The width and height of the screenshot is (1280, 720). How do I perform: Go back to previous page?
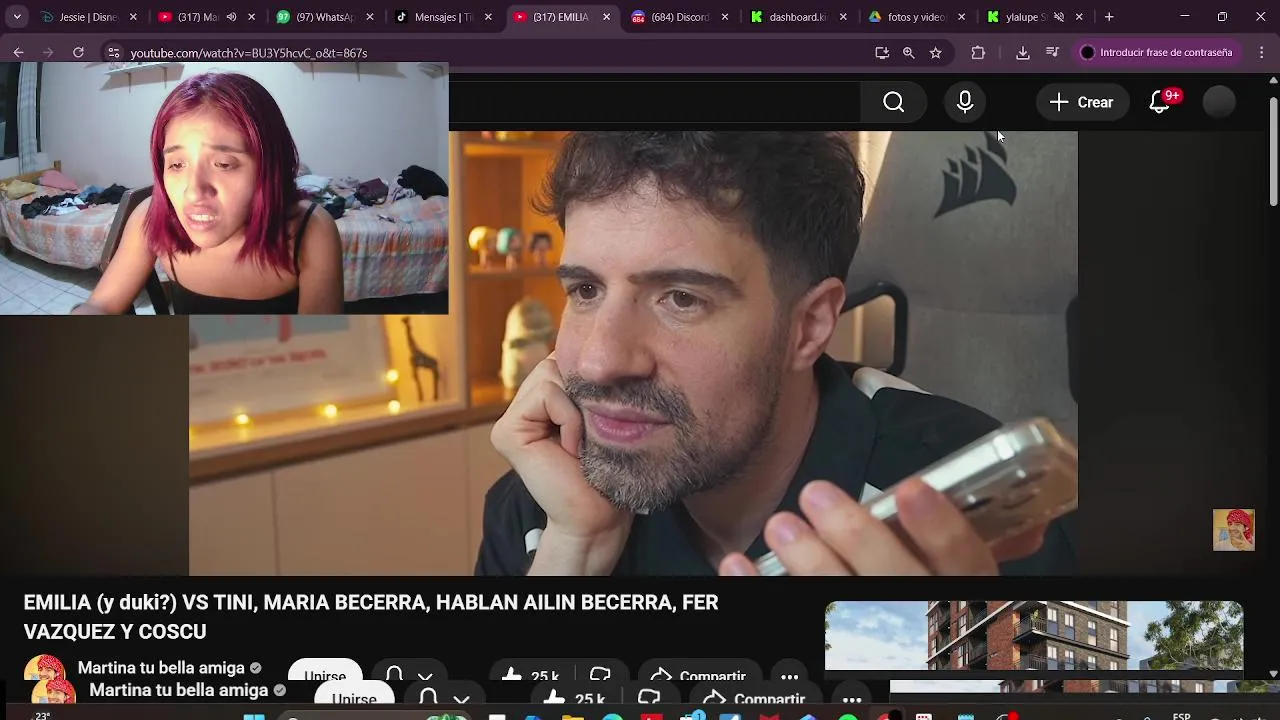tap(19, 53)
